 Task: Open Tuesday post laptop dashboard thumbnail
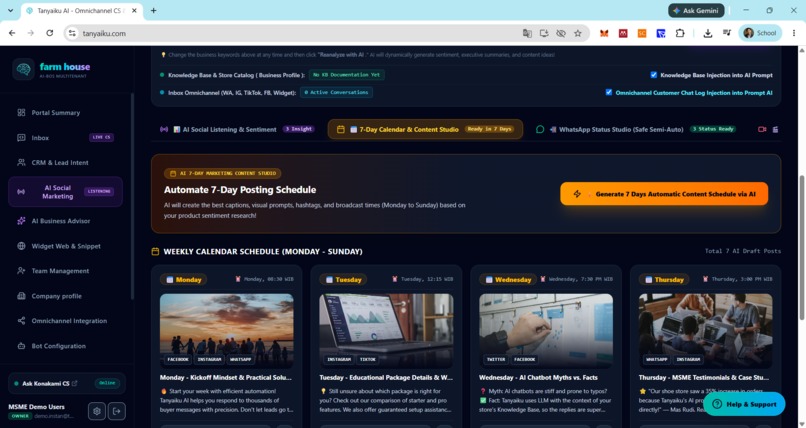click(386, 330)
